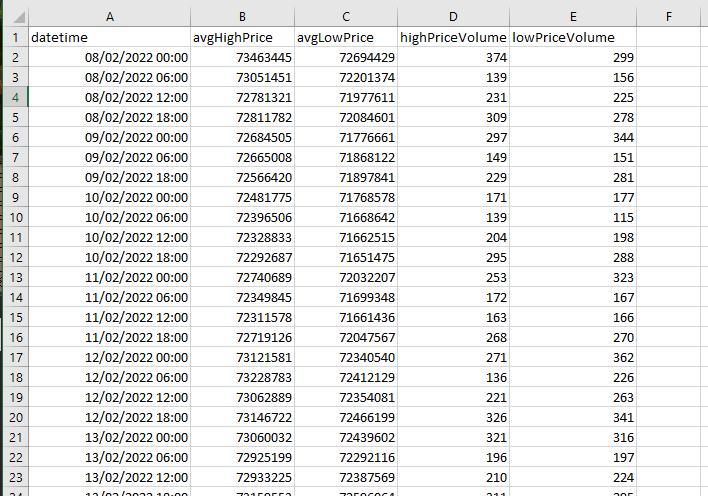Screen dimensions: 708x496
Task: Select column D header
Action: [453, 17]
